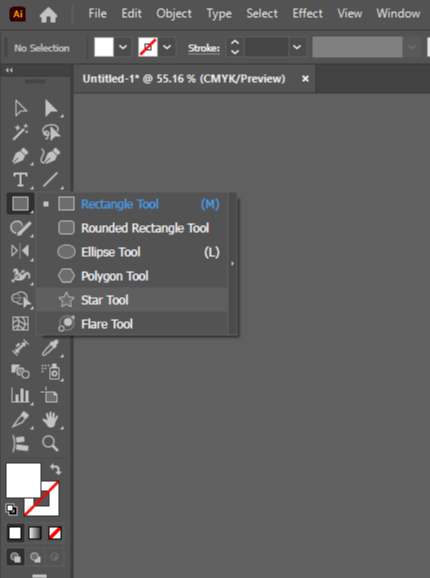Activate the Hand tool

pos(50,419)
